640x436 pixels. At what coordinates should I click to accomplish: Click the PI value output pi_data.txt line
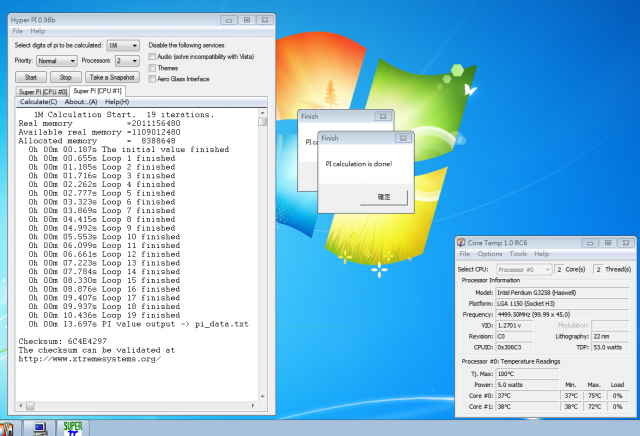[138, 324]
